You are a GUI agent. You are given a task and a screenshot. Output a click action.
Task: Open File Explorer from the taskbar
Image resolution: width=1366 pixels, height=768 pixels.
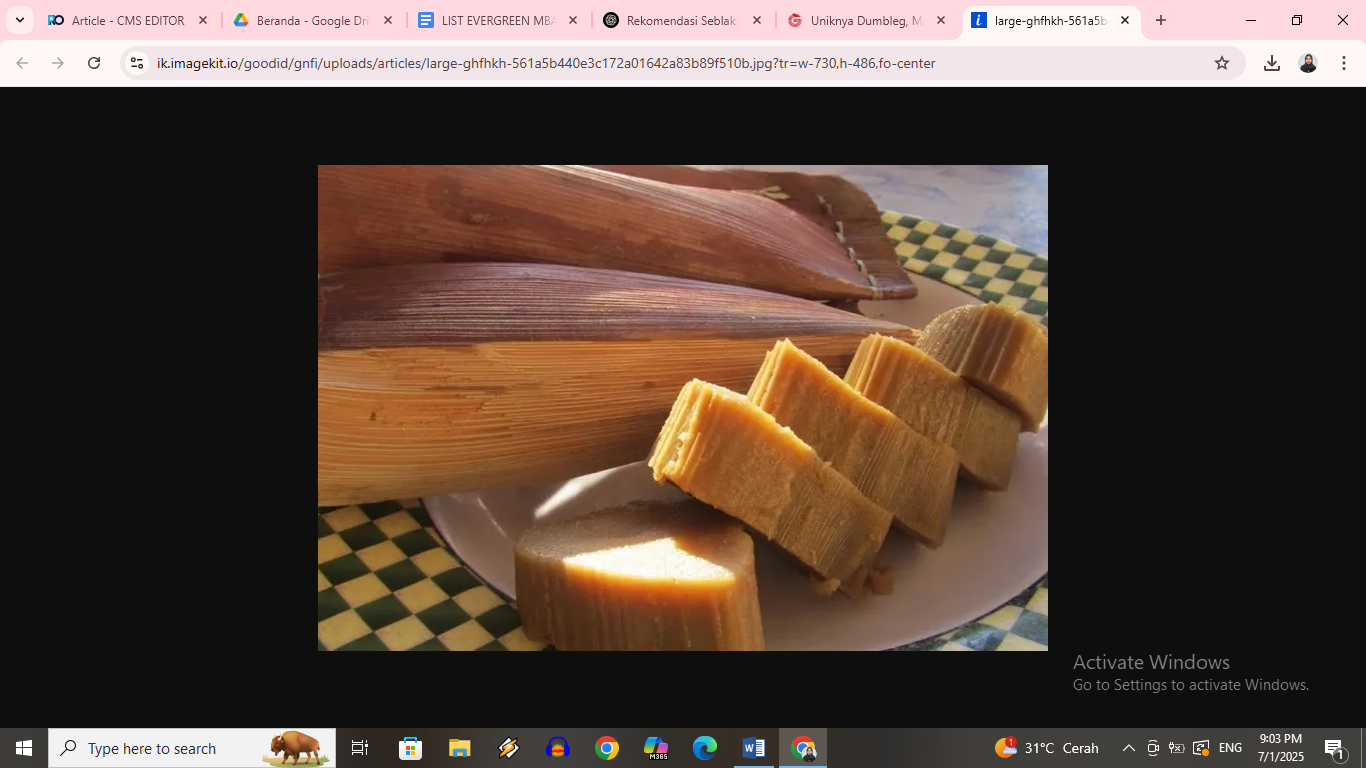tap(459, 748)
